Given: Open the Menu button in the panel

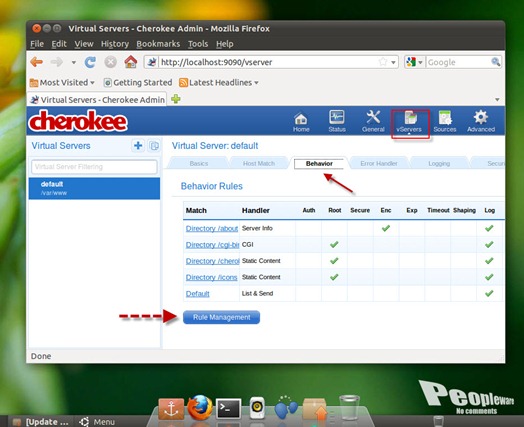Looking at the screenshot, I should (97, 422).
